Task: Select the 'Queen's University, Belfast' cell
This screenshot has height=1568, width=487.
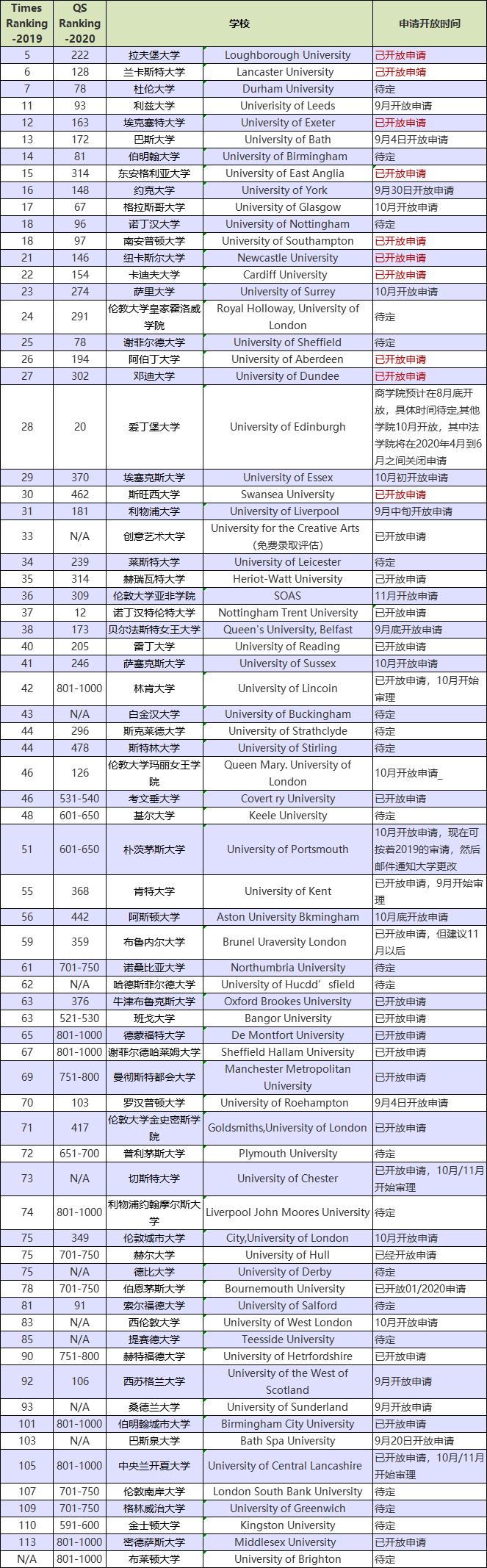Action: [288, 630]
